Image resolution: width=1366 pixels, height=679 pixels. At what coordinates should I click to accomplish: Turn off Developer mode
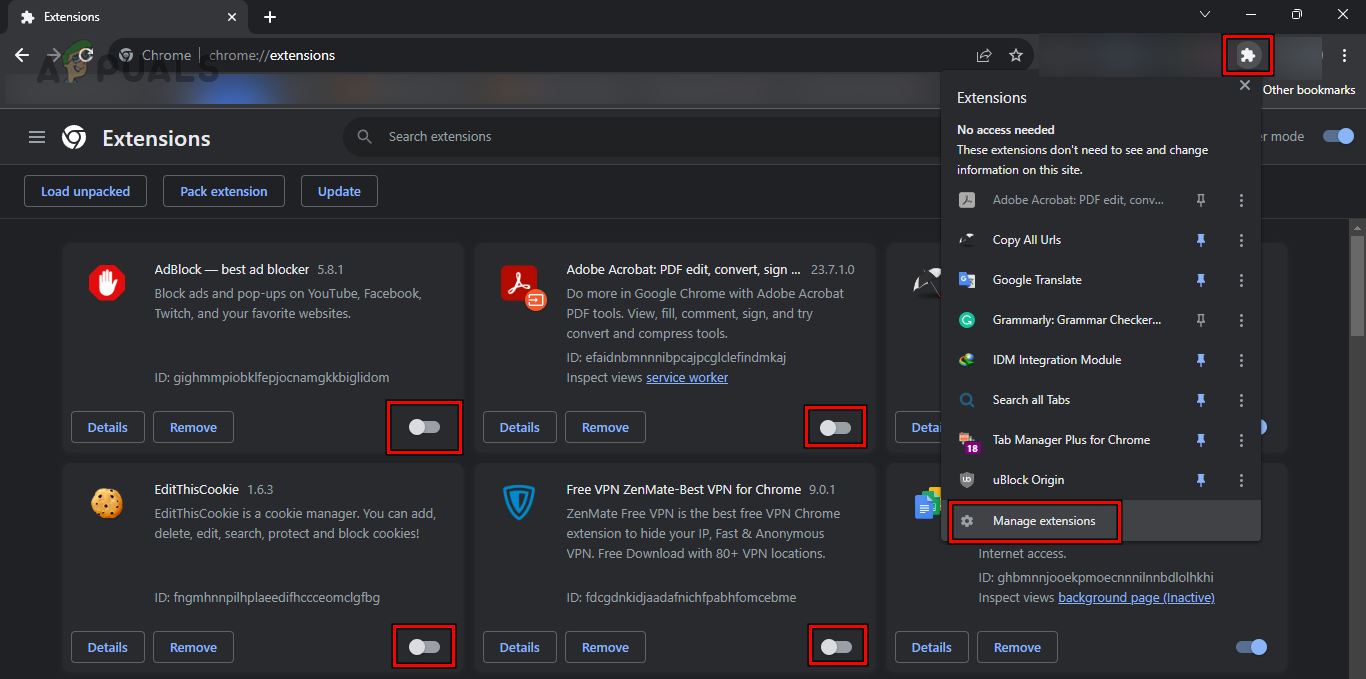pyautogui.click(x=1337, y=136)
